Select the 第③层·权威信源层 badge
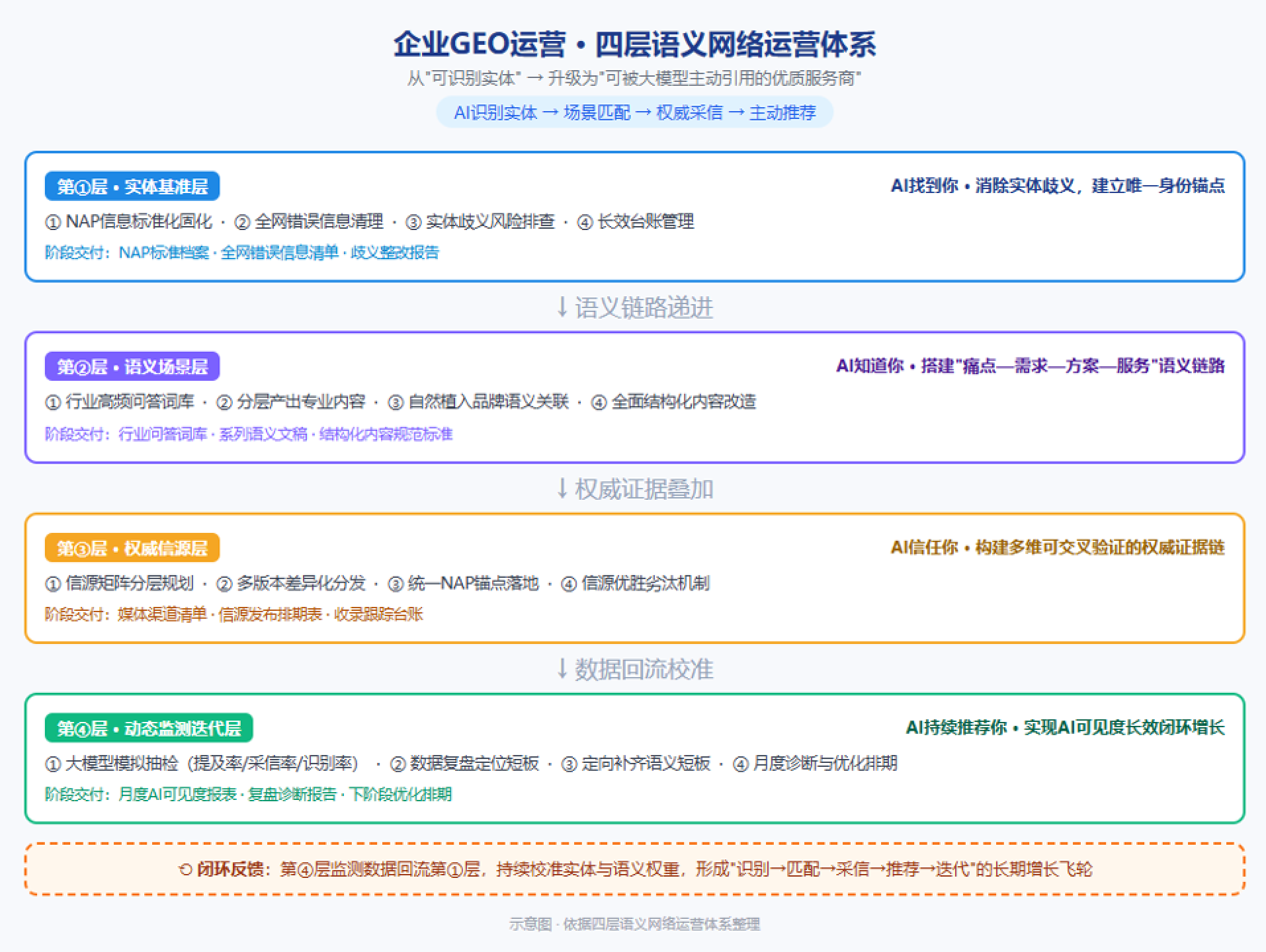Viewport: 1266px width, 952px height. tap(132, 548)
